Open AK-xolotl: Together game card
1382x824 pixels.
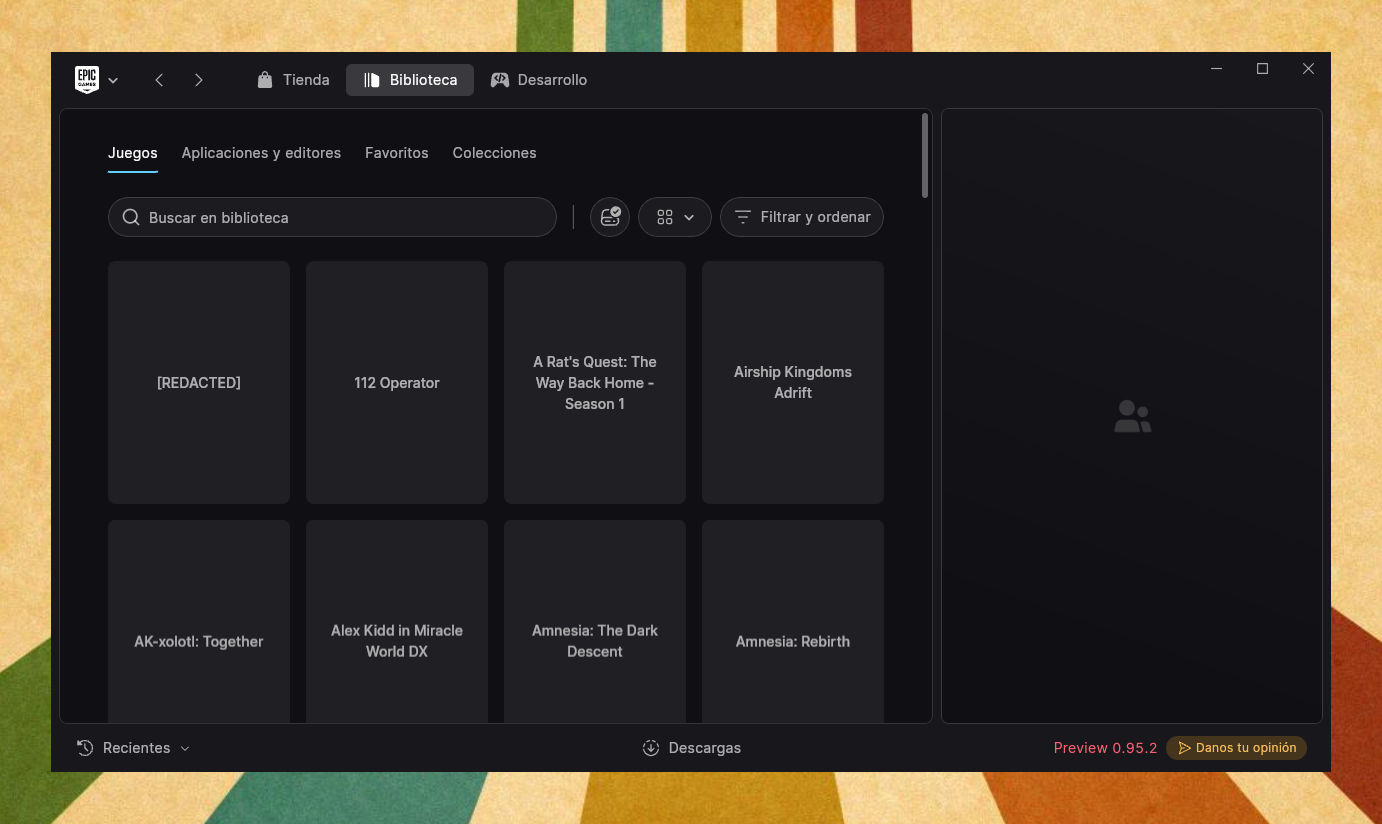coord(199,621)
